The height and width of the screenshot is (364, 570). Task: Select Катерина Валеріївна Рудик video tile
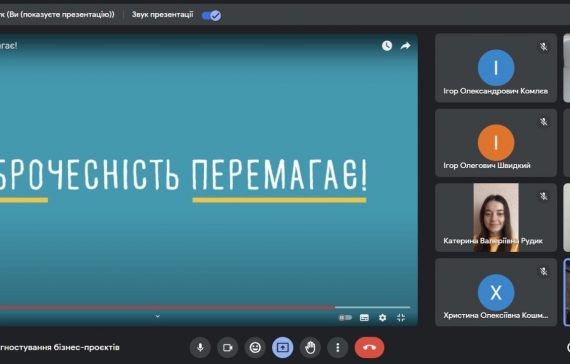pyautogui.click(x=496, y=217)
